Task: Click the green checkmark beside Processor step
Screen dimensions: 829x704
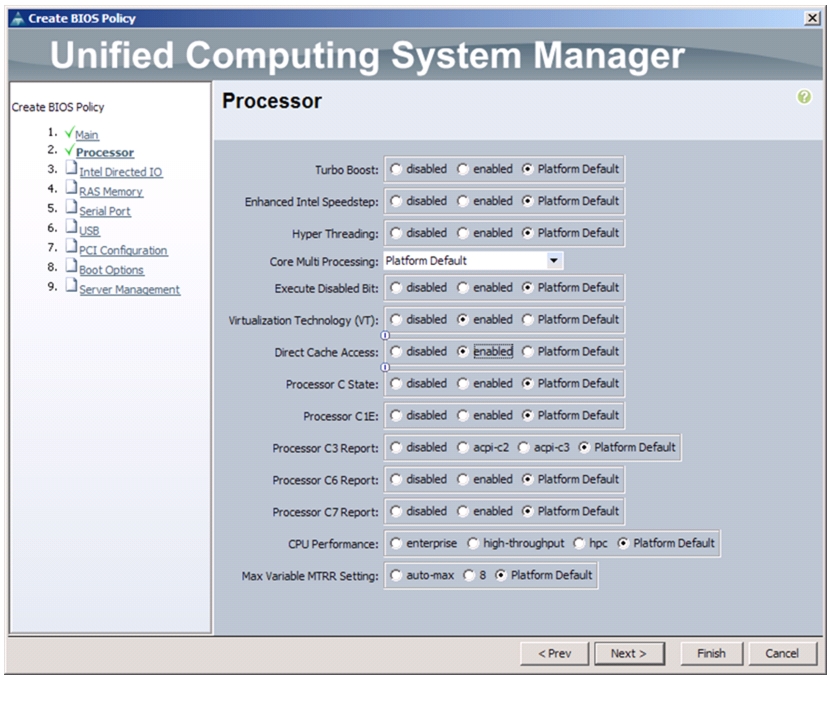Action: point(69,150)
